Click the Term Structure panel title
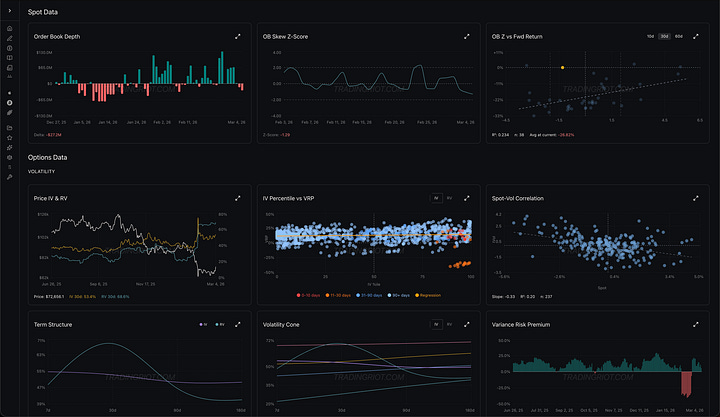Image resolution: width=720 pixels, height=417 pixels. coord(53,324)
